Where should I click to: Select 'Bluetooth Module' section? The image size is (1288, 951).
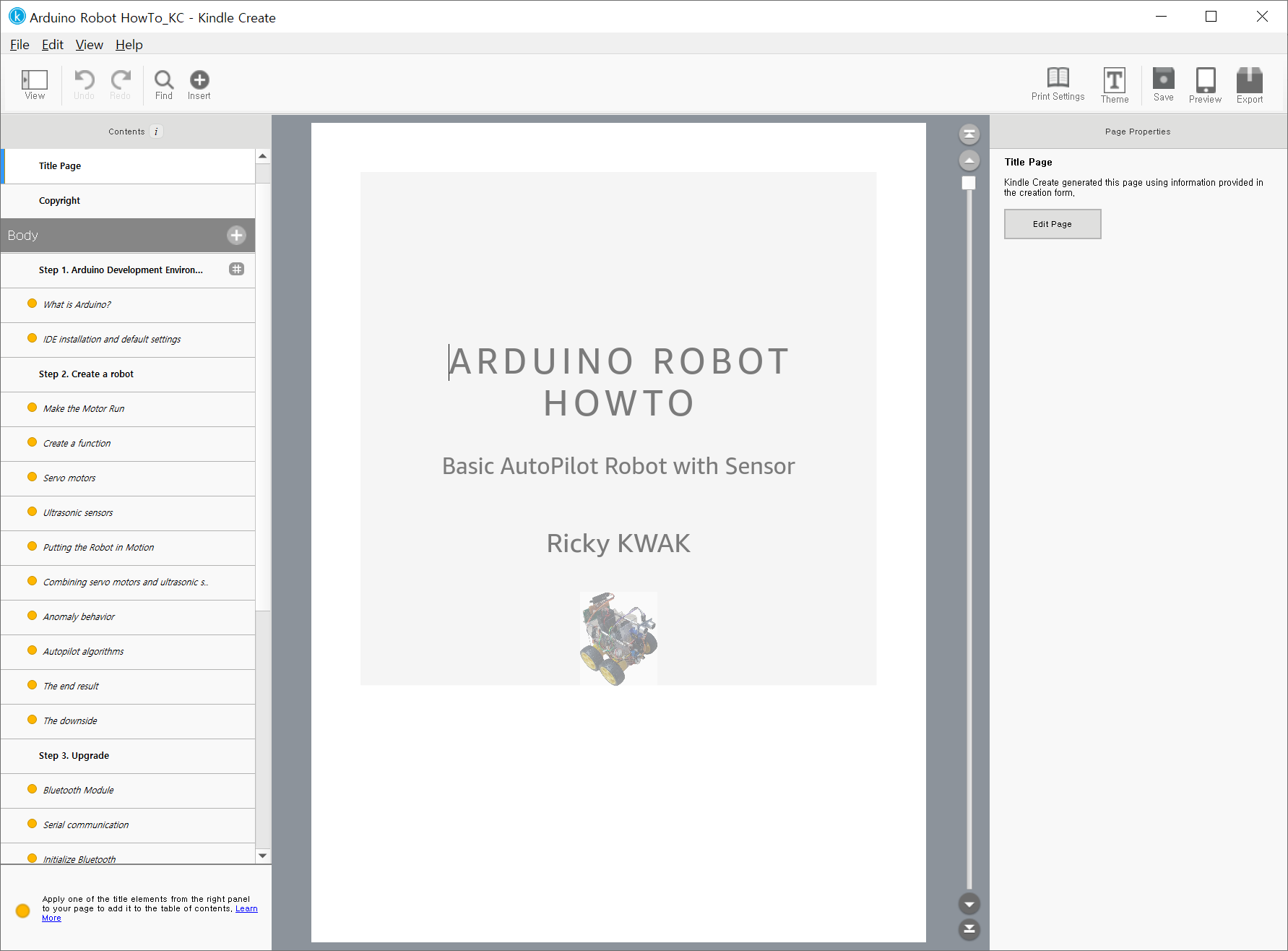(x=129, y=791)
